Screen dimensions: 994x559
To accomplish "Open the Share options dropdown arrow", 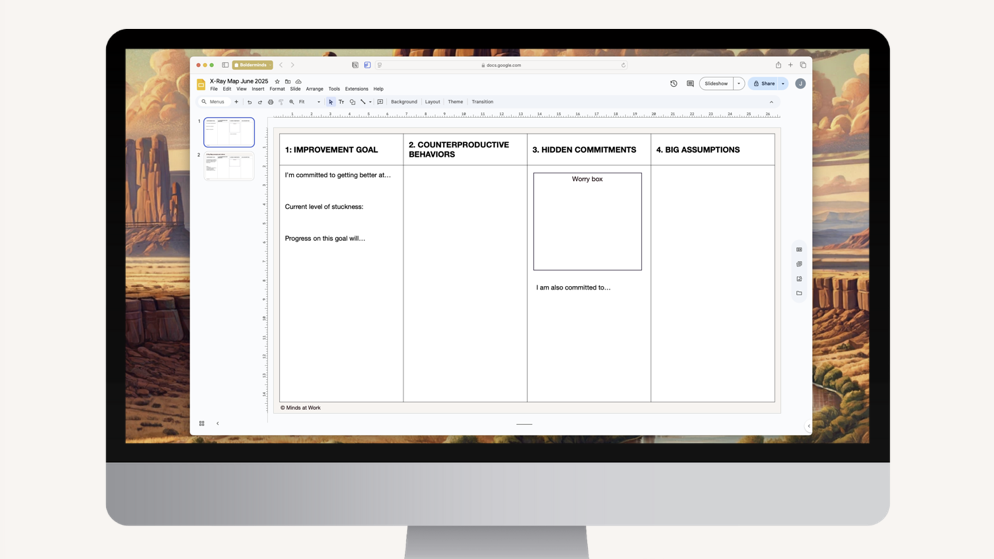I will point(783,84).
